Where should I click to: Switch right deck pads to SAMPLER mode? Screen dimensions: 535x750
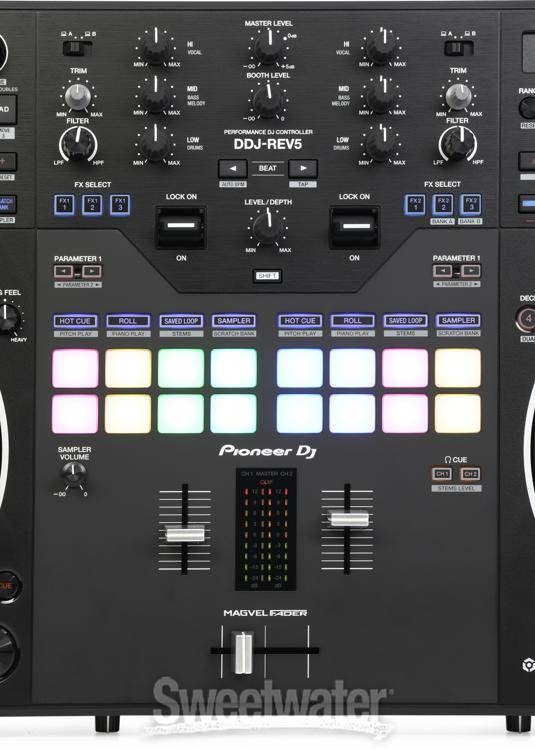click(458, 320)
